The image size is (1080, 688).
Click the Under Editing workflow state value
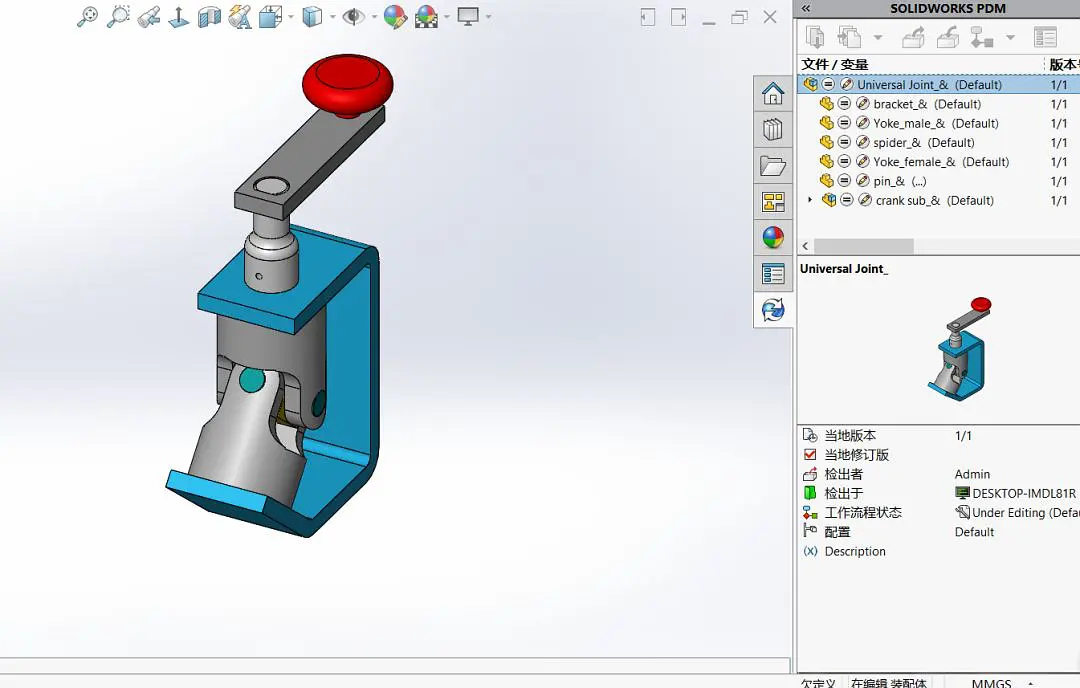(1017, 512)
